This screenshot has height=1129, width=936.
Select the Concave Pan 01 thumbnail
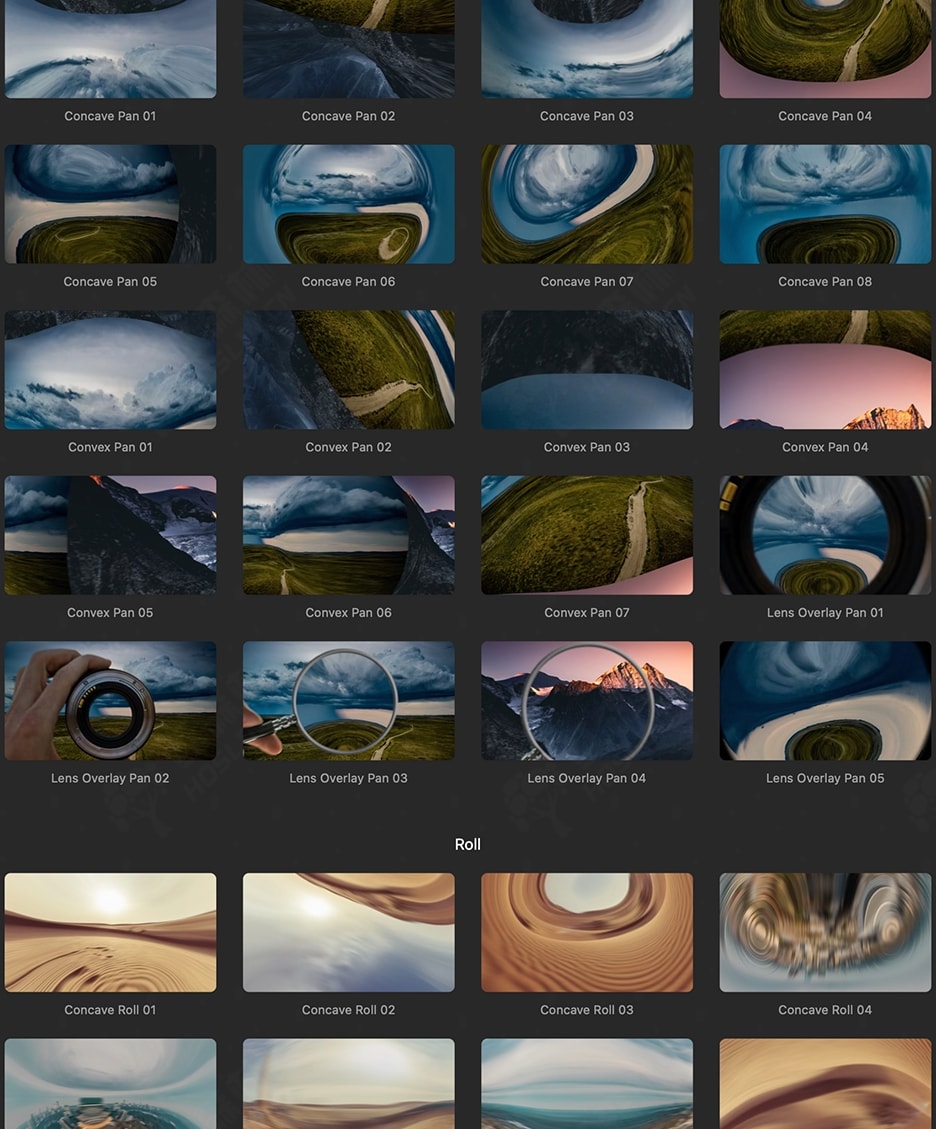tap(110, 48)
